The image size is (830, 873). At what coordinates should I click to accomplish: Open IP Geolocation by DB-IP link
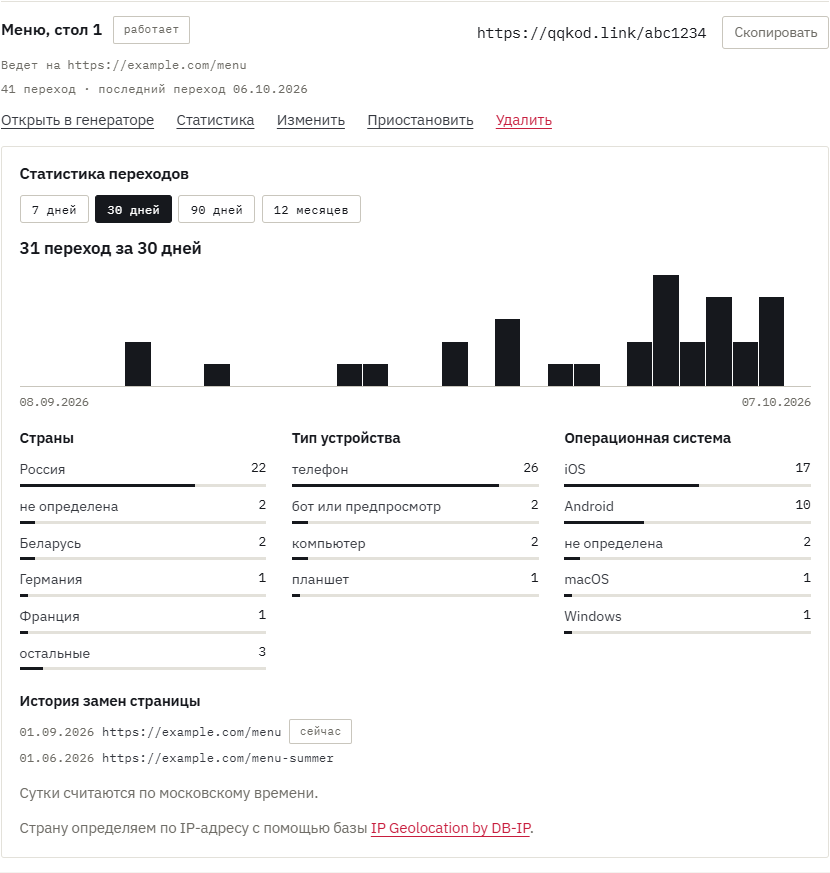(451, 828)
